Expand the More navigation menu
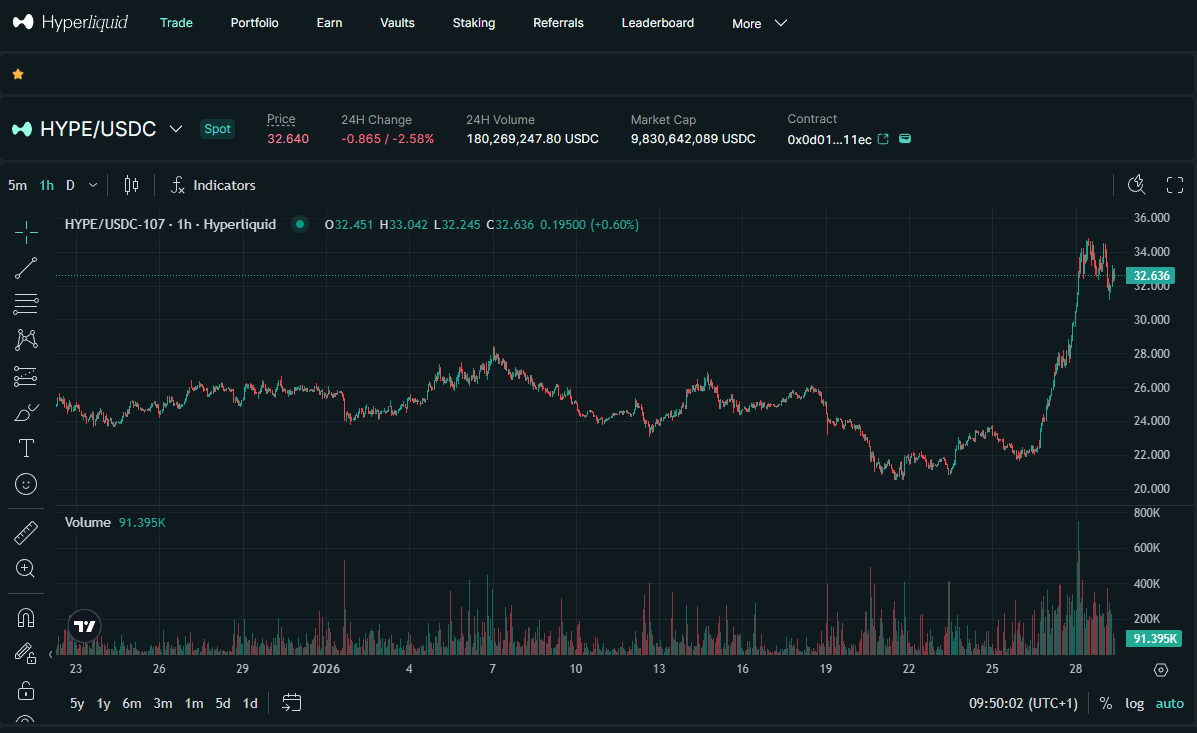1197x733 pixels. pyautogui.click(x=759, y=23)
